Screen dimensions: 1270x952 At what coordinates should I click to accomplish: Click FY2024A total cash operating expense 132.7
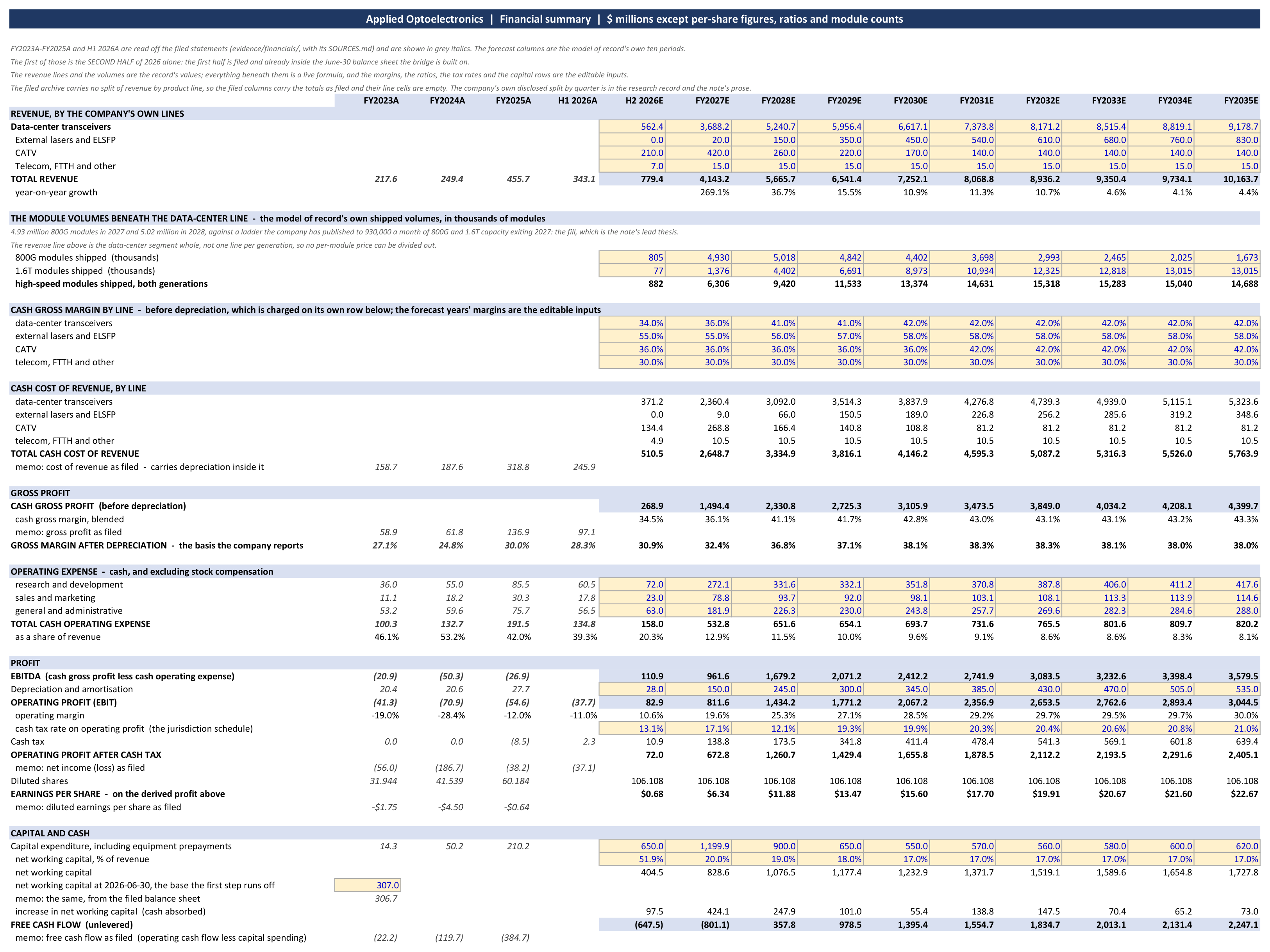[x=452, y=623]
